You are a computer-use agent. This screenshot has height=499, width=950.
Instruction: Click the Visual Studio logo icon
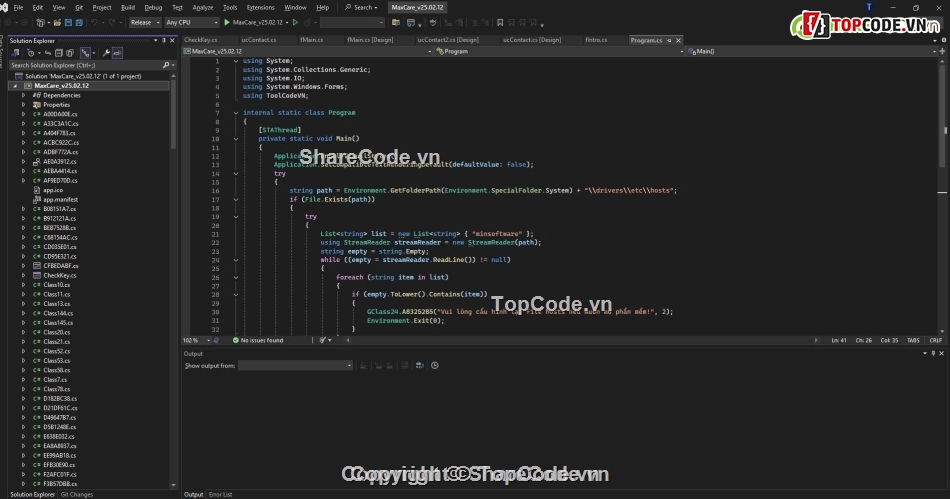pos(4,7)
